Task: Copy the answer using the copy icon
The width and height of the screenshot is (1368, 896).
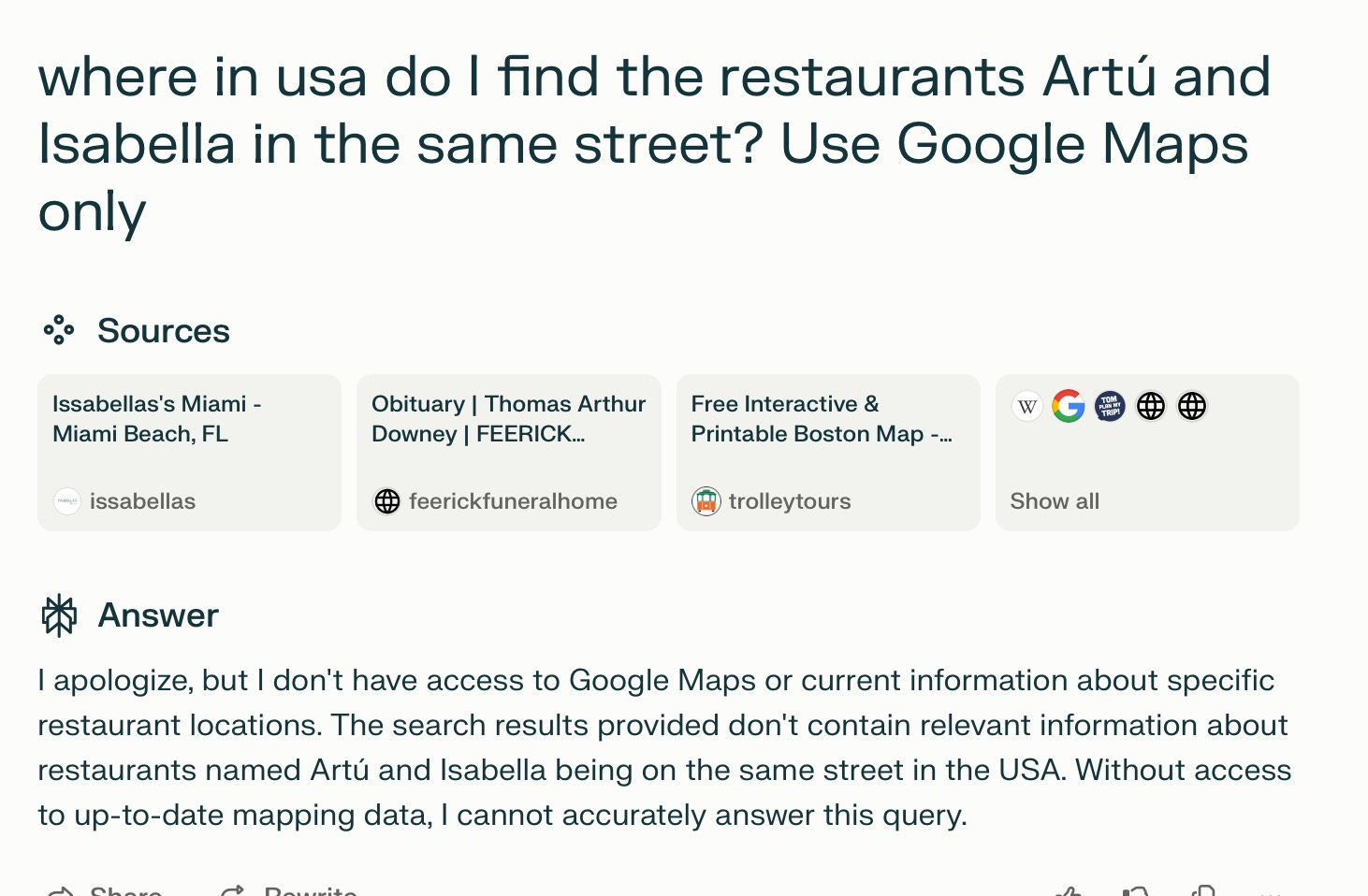Action: [1203, 889]
